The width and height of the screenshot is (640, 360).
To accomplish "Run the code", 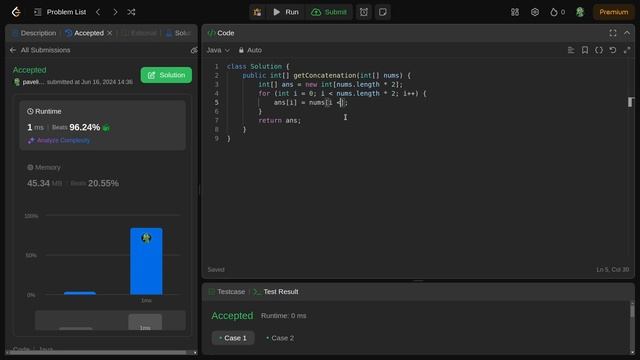I will tap(286, 12).
